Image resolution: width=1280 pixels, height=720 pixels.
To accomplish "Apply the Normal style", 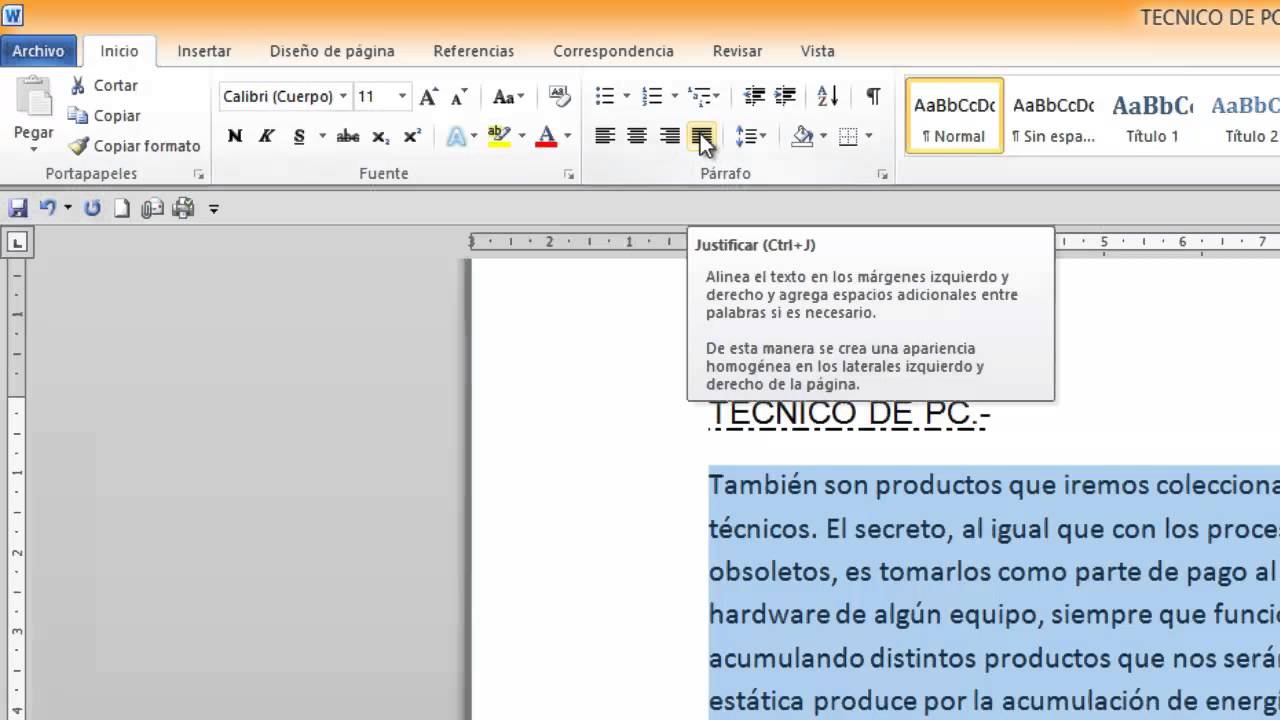I will click(954, 116).
